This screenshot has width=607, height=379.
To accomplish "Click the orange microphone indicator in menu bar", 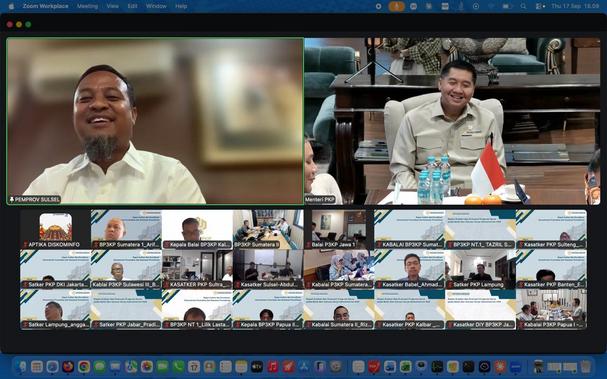I will pyautogui.click(x=396, y=6).
